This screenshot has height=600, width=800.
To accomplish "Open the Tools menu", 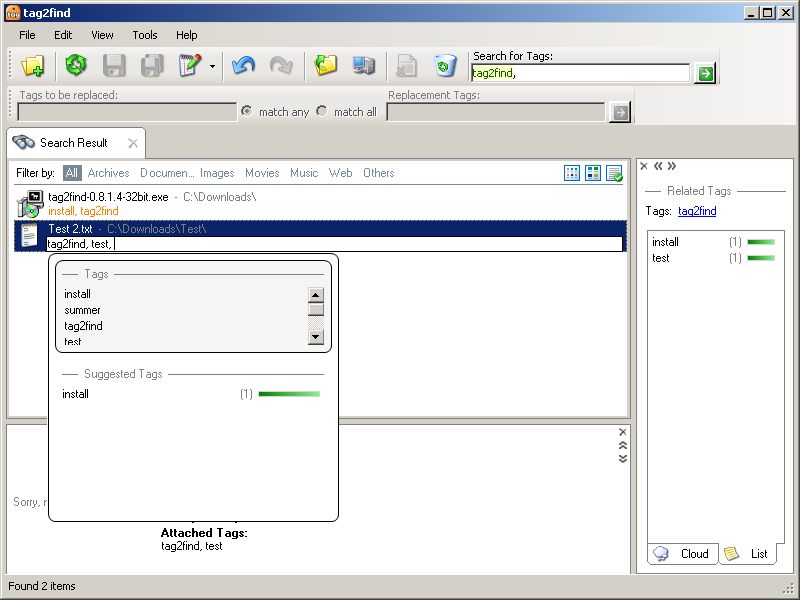I will (145, 35).
